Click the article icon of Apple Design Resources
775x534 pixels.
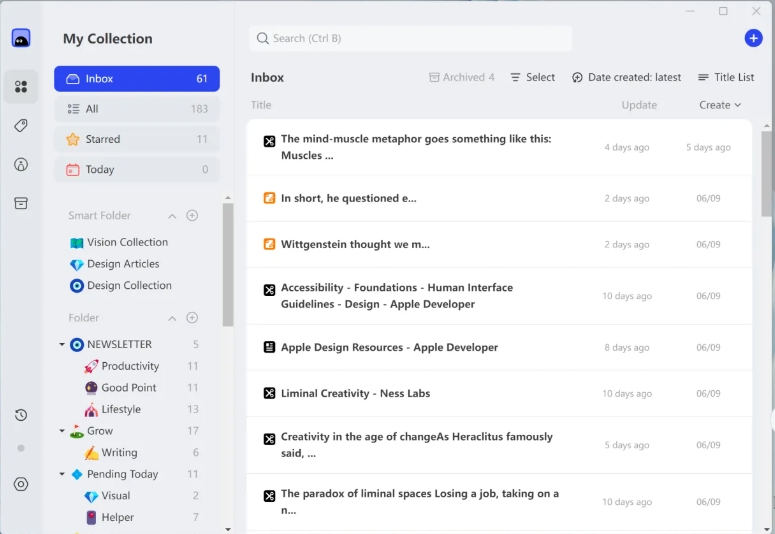(269, 347)
